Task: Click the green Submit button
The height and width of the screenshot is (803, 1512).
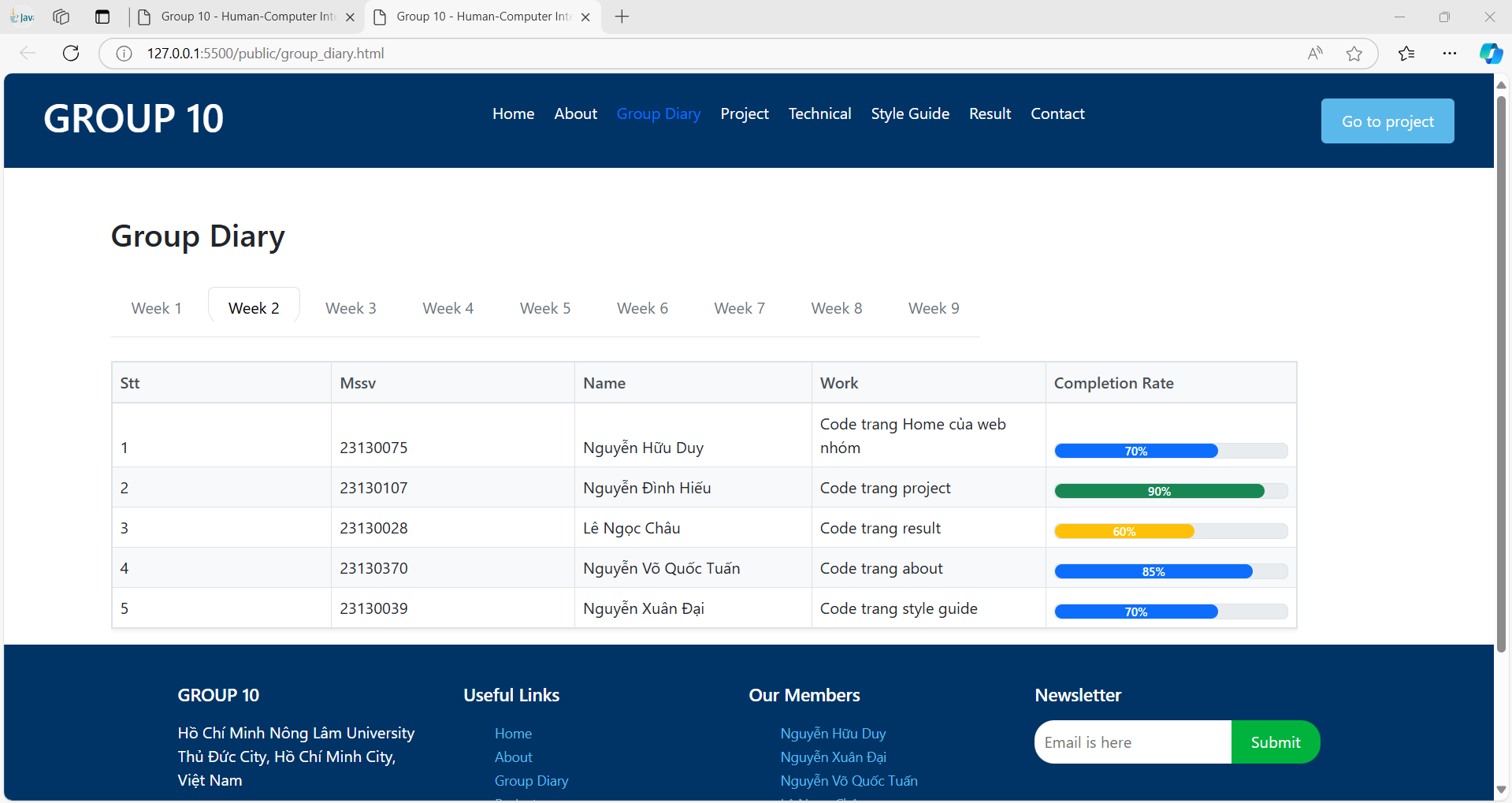Action: click(1276, 742)
